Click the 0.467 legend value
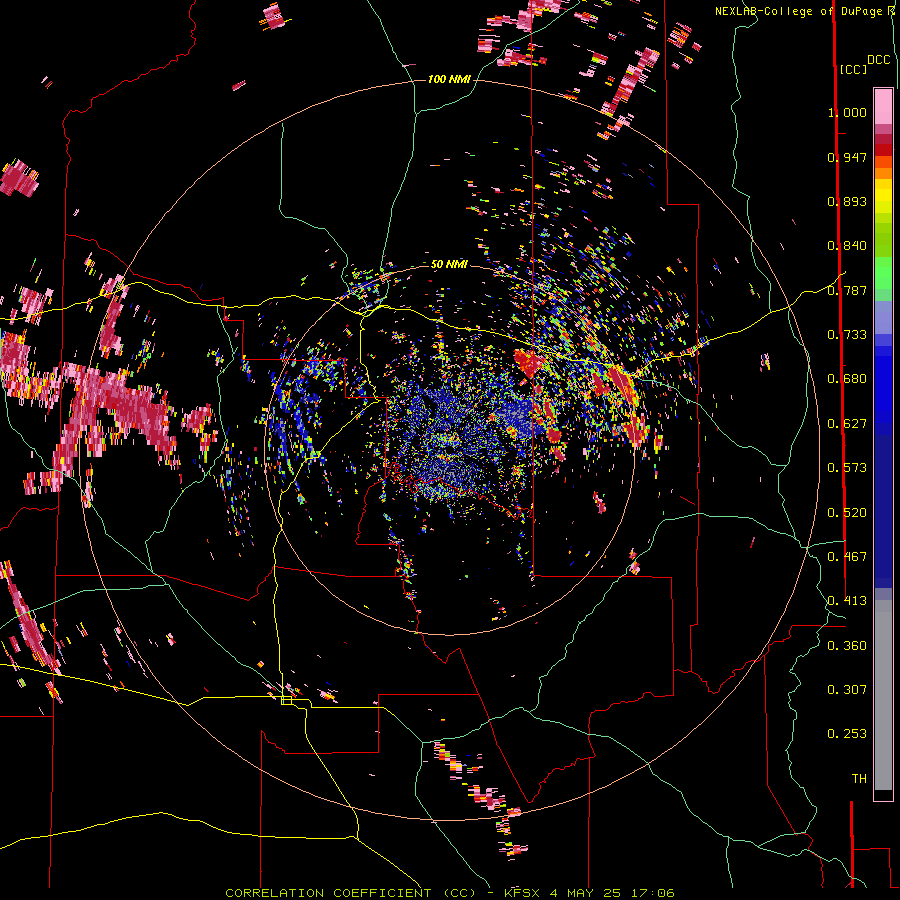Image resolution: width=900 pixels, height=900 pixels. click(847, 557)
